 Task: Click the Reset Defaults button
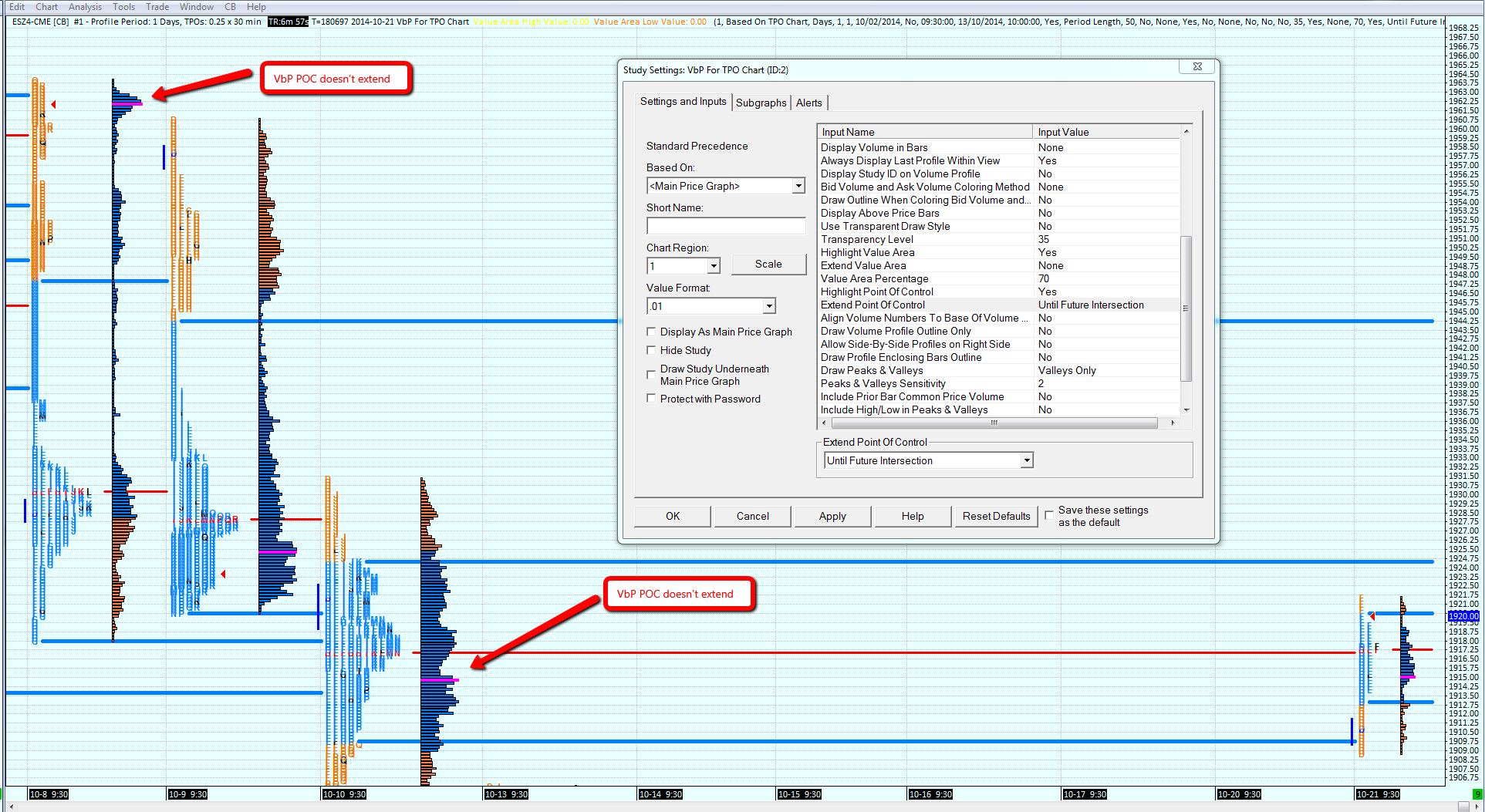[x=996, y=516]
